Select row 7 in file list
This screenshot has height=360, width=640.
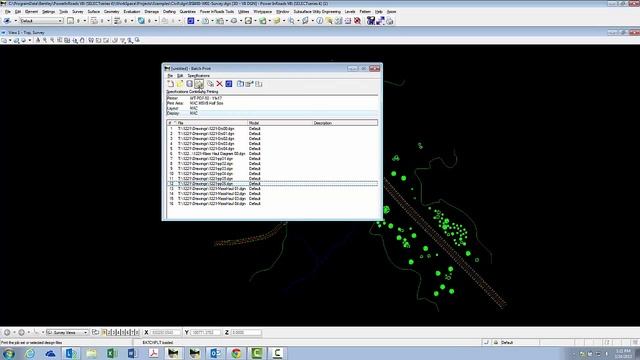click(x=272, y=158)
